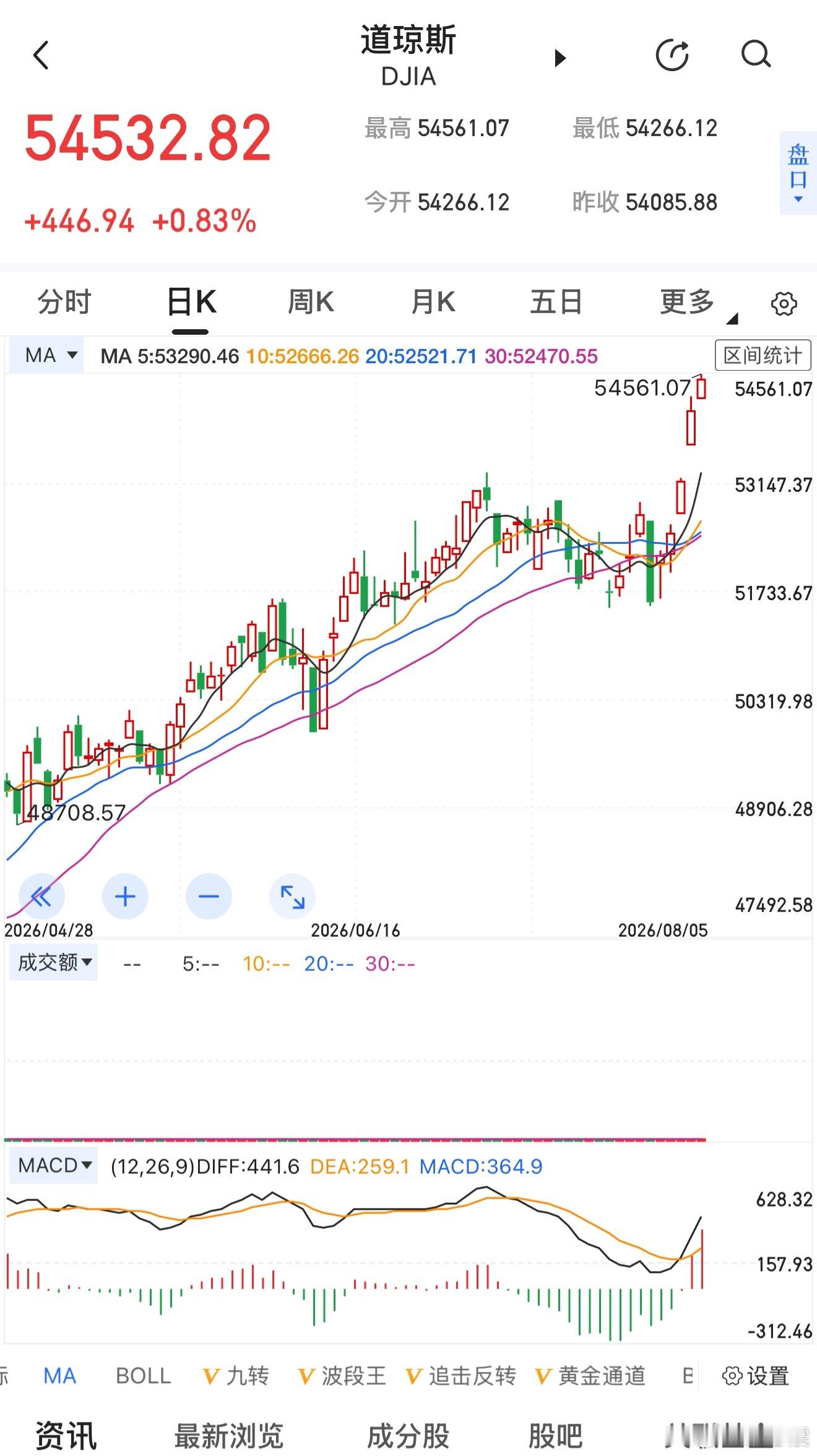817x1456 pixels.
Task: Open the 股吧 bottom tab
Action: (x=555, y=1436)
